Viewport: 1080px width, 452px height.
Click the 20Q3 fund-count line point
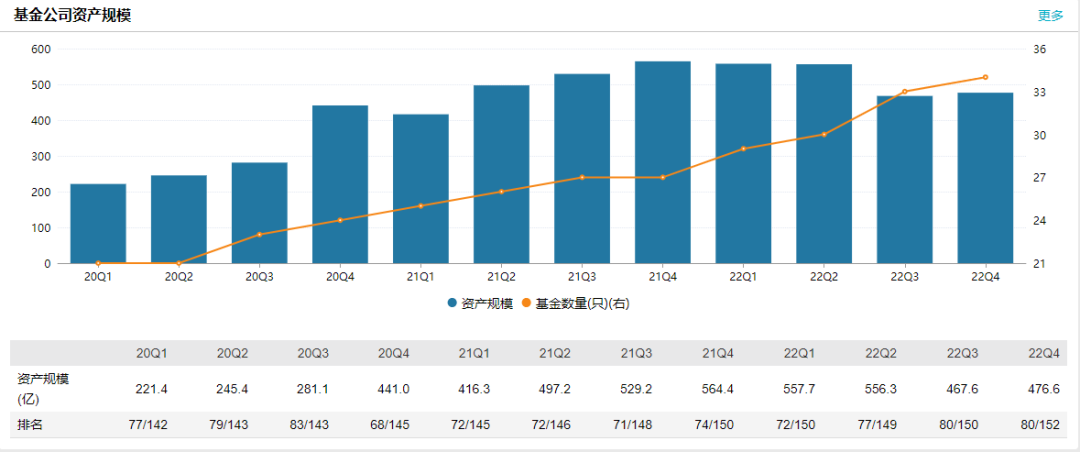pos(259,234)
